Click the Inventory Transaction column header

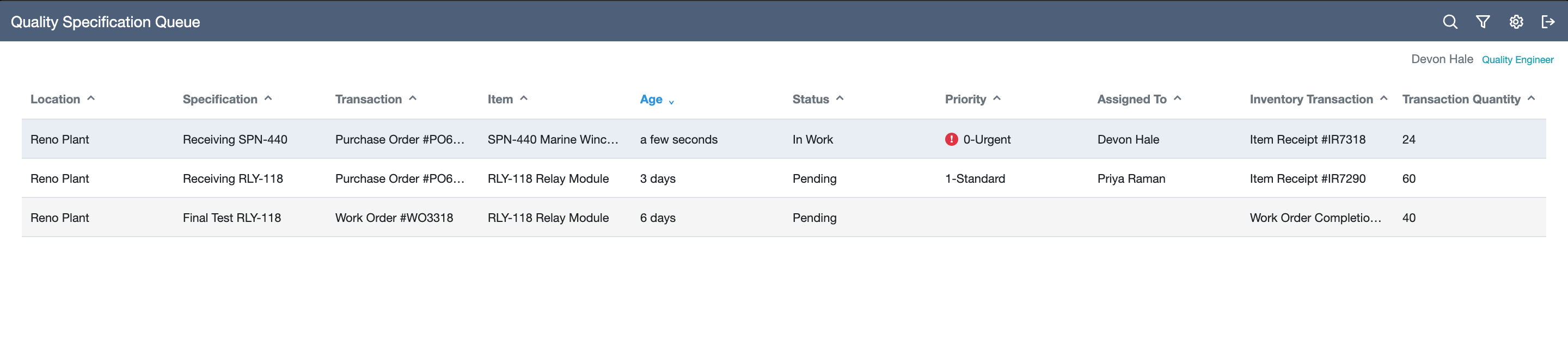[x=1311, y=99]
